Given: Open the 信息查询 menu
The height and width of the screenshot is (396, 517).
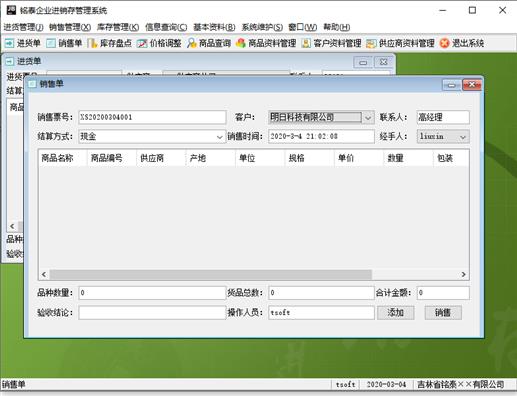Looking at the screenshot, I should click(166, 27).
